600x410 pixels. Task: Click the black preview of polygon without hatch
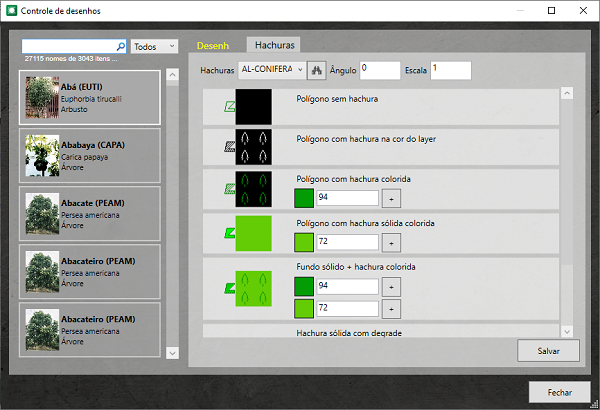click(x=254, y=106)
